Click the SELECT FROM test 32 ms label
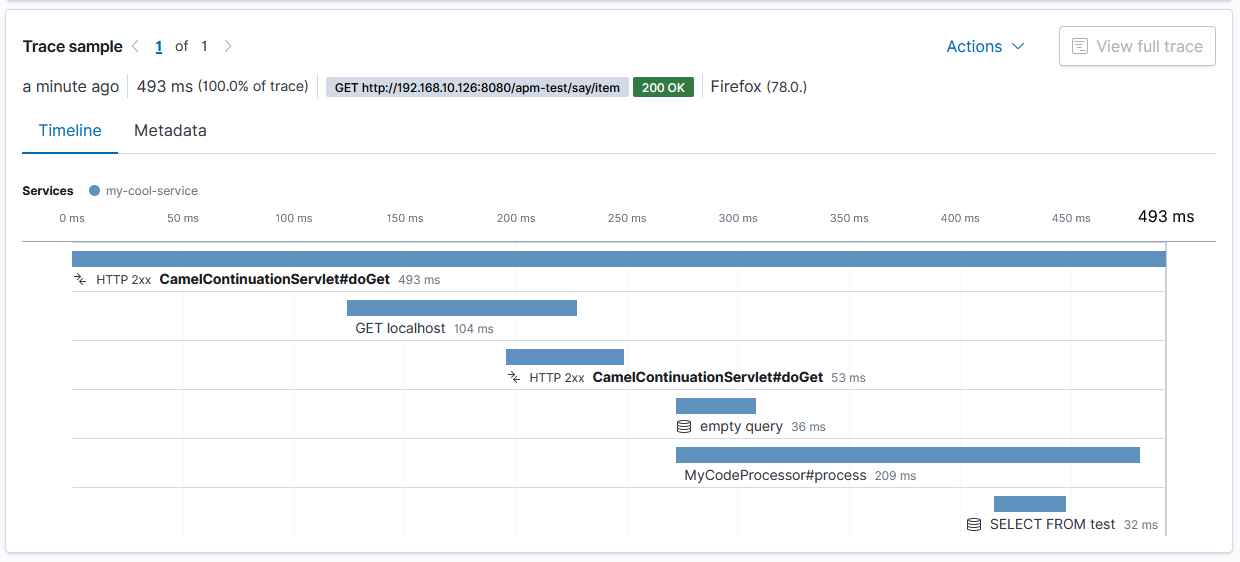 coord(1074,525)
